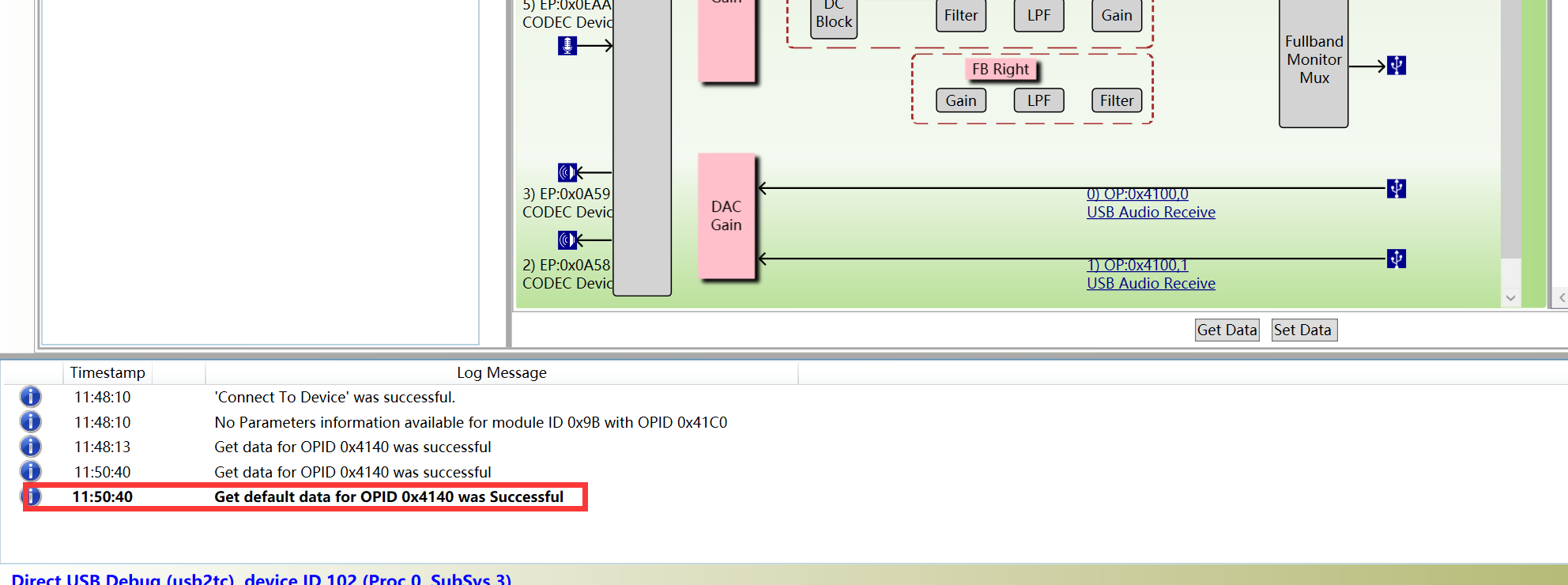Open the OP:0x4100,1 USB Audio Receive link

click(1150, 283)
